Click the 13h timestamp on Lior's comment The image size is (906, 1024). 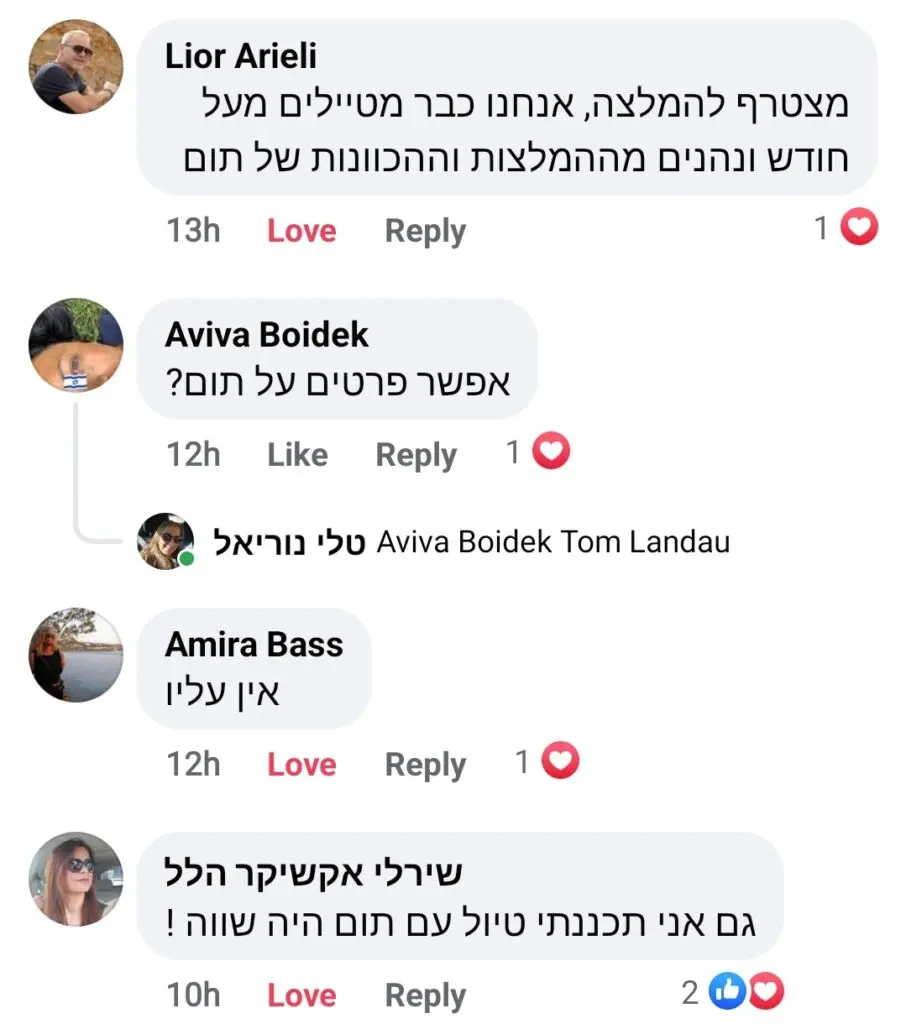point(191,230)
